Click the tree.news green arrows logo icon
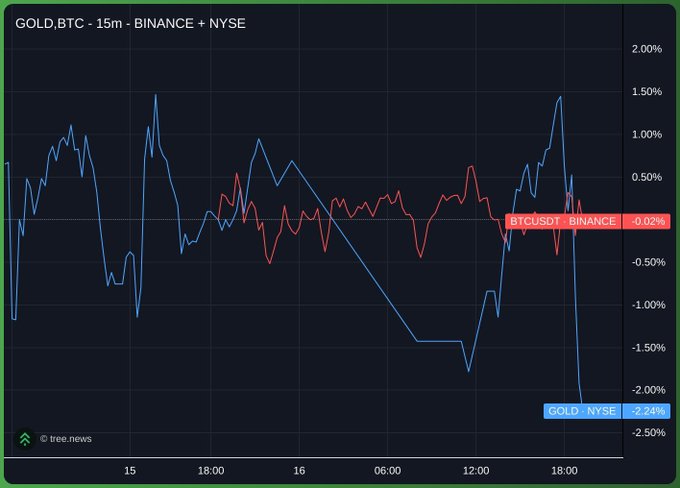This screenshot has width=680, height=488. click(x=25, y=439)
